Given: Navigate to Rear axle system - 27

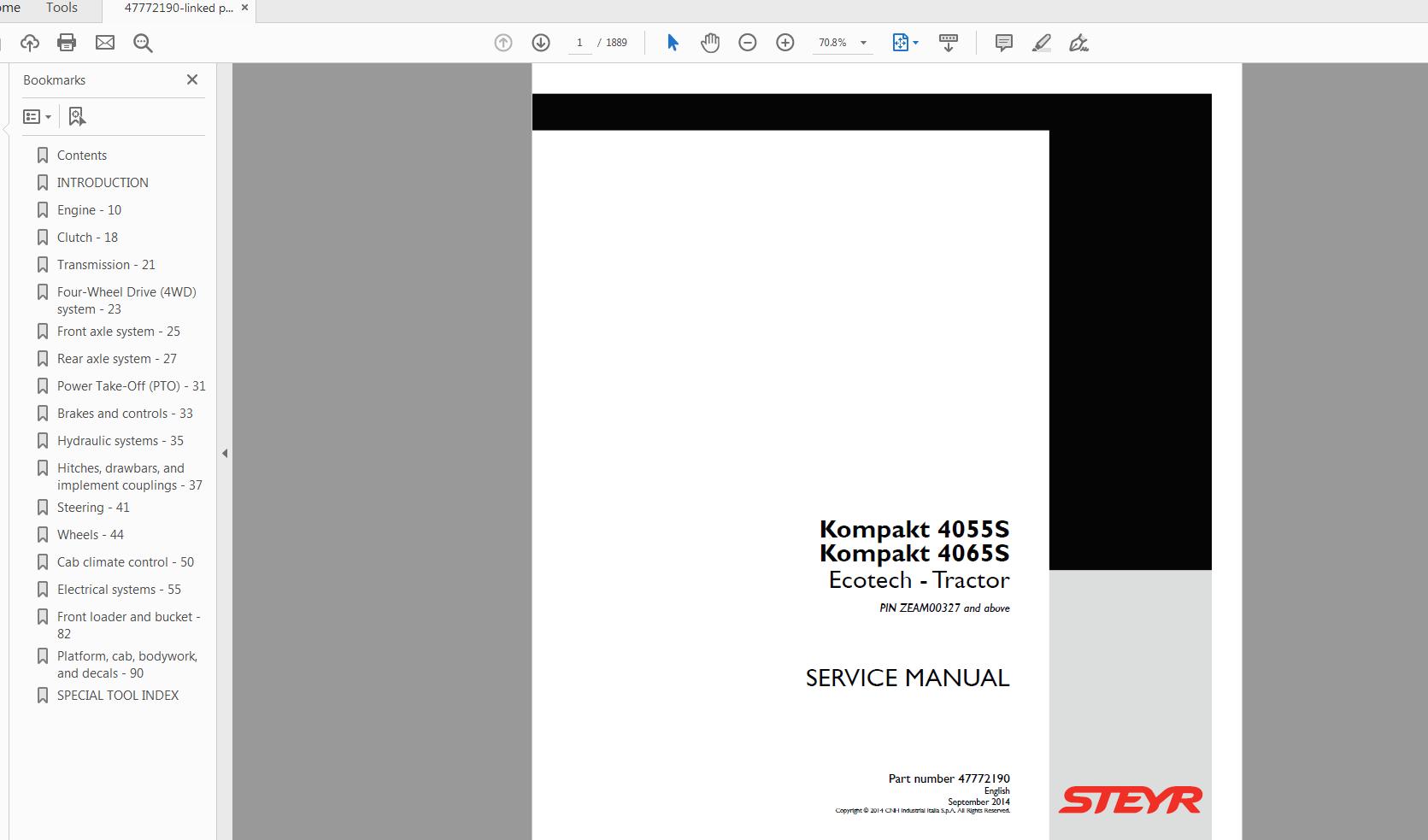Looking at the screenshot, I should tap(117, 359).
